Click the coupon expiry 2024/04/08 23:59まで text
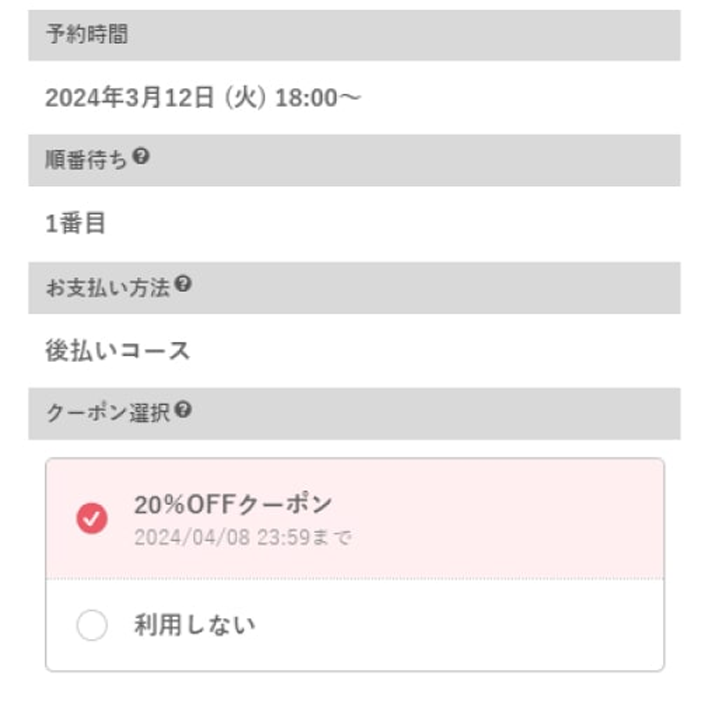701x701 pixels. tap(243, 537)
